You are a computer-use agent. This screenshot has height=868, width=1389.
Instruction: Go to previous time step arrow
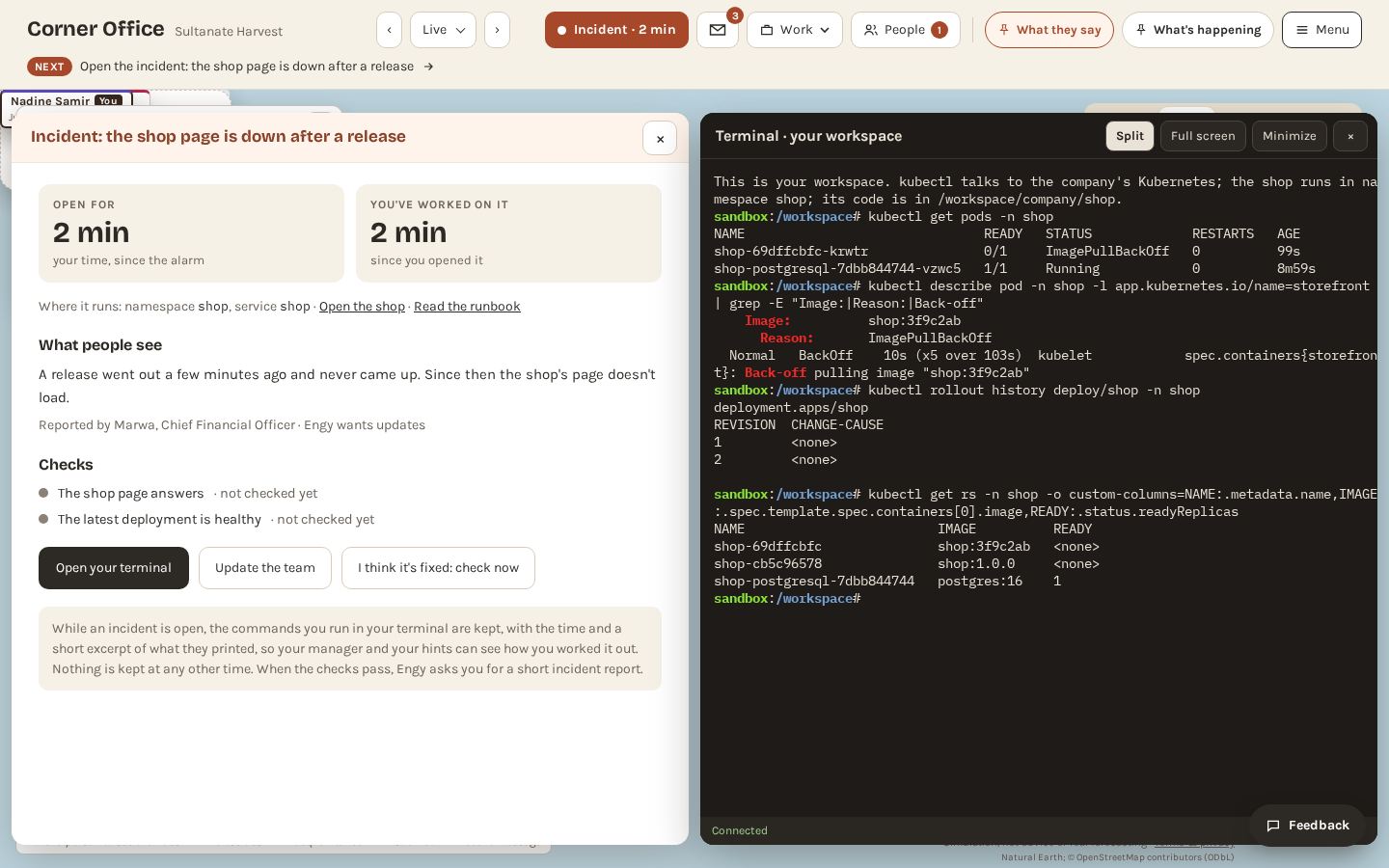(x=389, y=30)
